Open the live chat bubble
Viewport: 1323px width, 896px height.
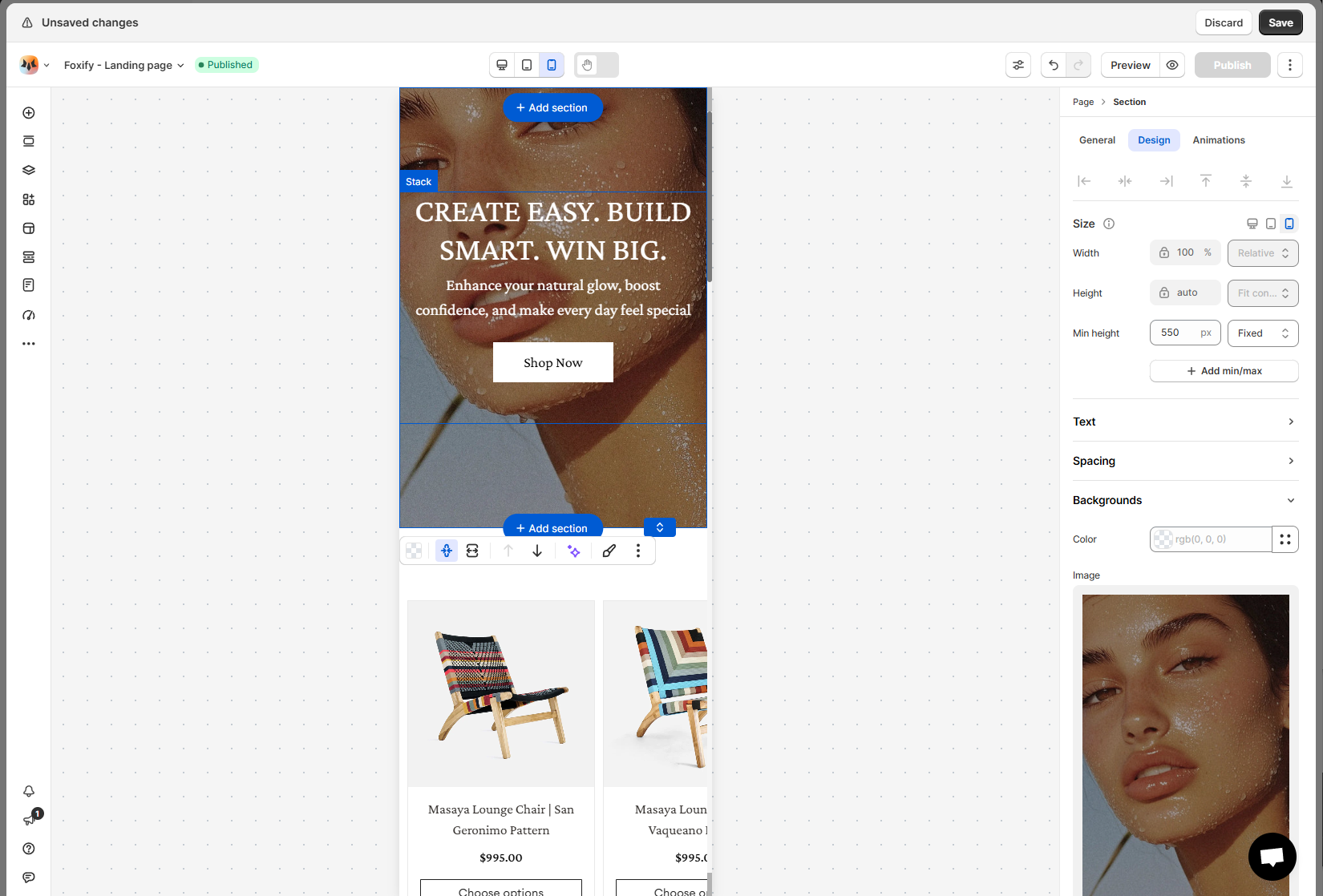click(x=1272, y=857)
